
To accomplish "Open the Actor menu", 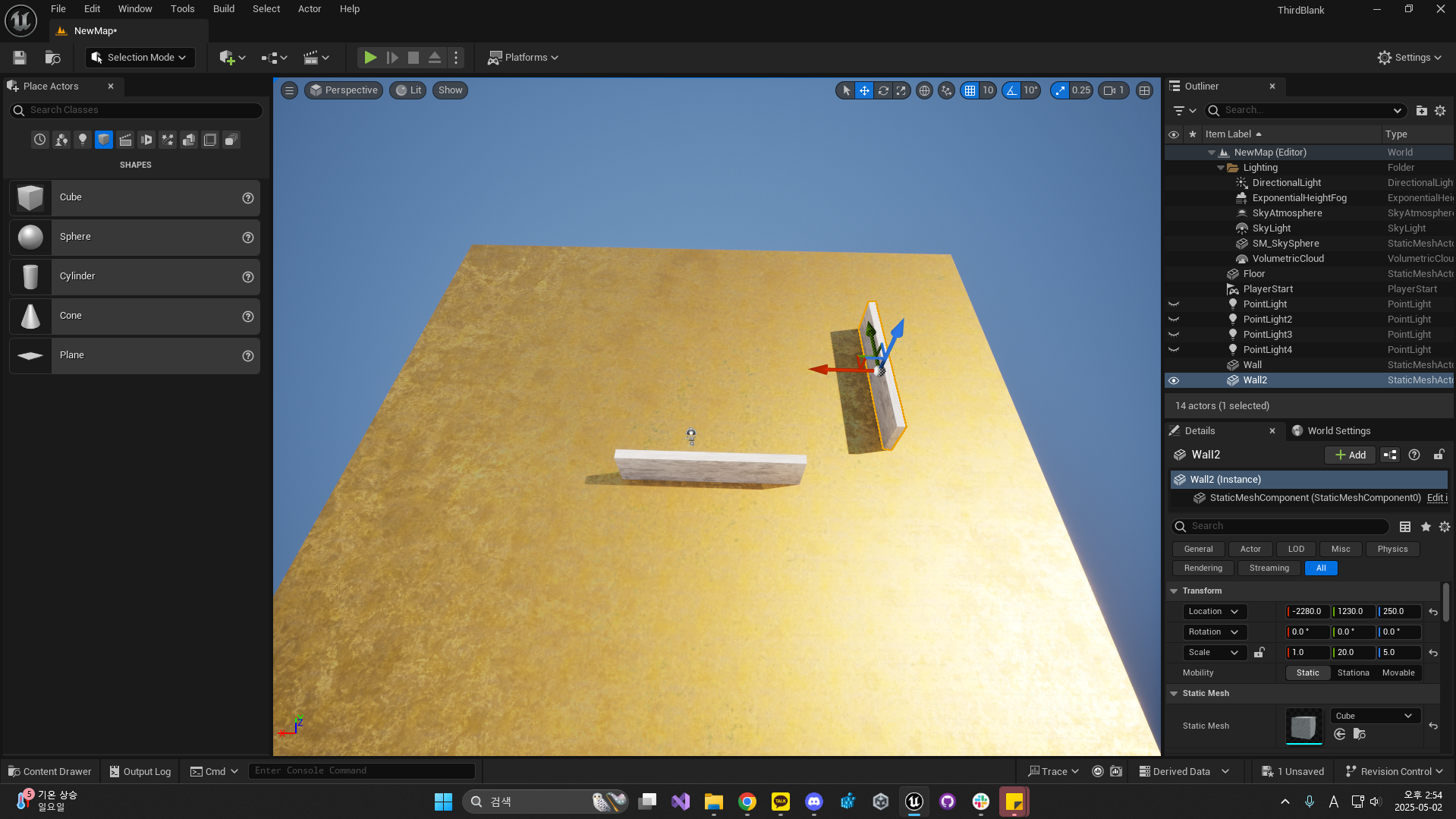I will coord(310,9).
